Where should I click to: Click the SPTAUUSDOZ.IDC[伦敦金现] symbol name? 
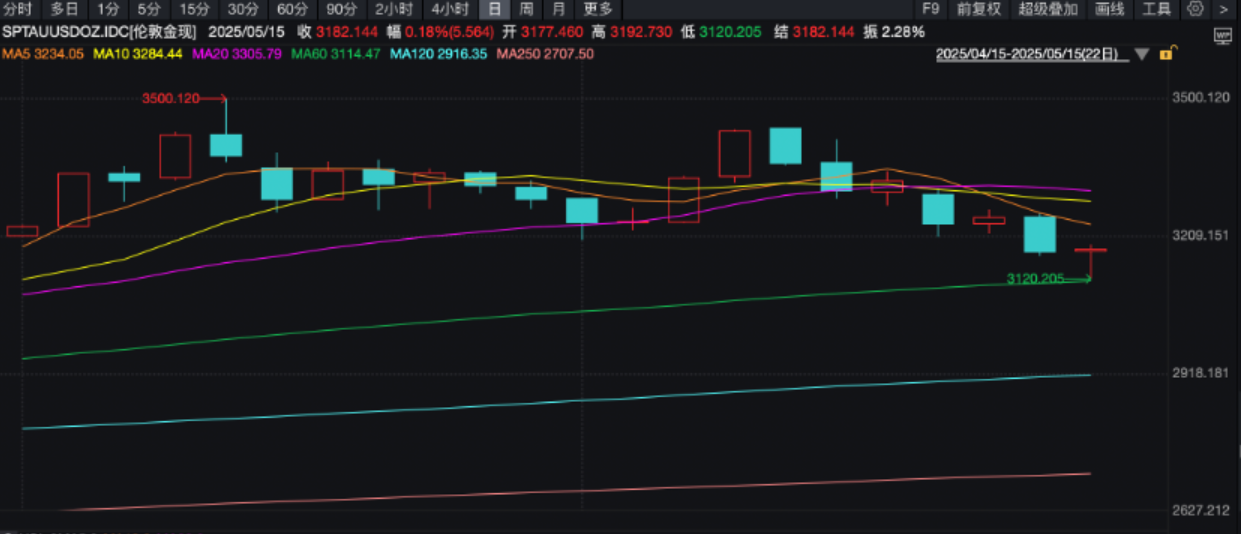[98, 32]
